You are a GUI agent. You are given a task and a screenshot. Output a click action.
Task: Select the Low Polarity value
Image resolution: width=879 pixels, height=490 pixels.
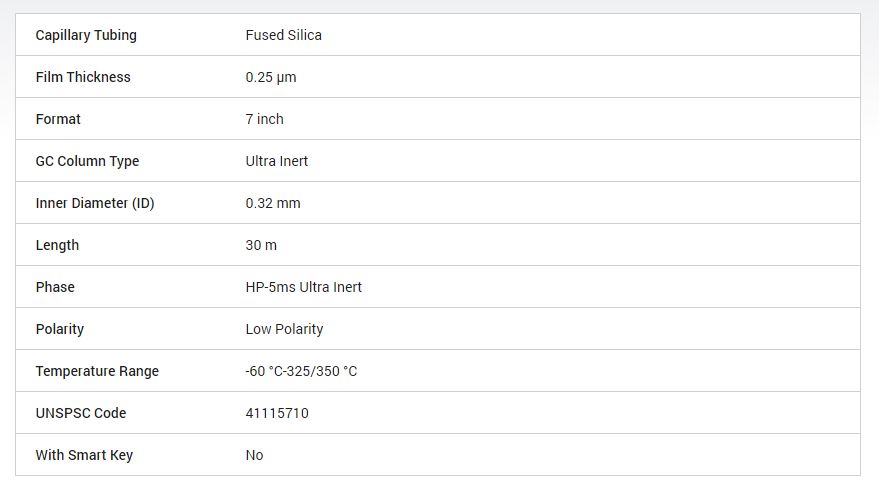click(284, 329)
